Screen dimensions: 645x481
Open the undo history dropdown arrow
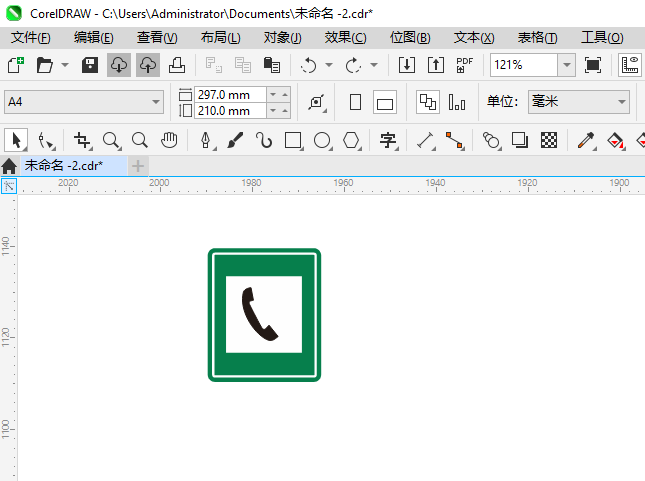point(329,65)
